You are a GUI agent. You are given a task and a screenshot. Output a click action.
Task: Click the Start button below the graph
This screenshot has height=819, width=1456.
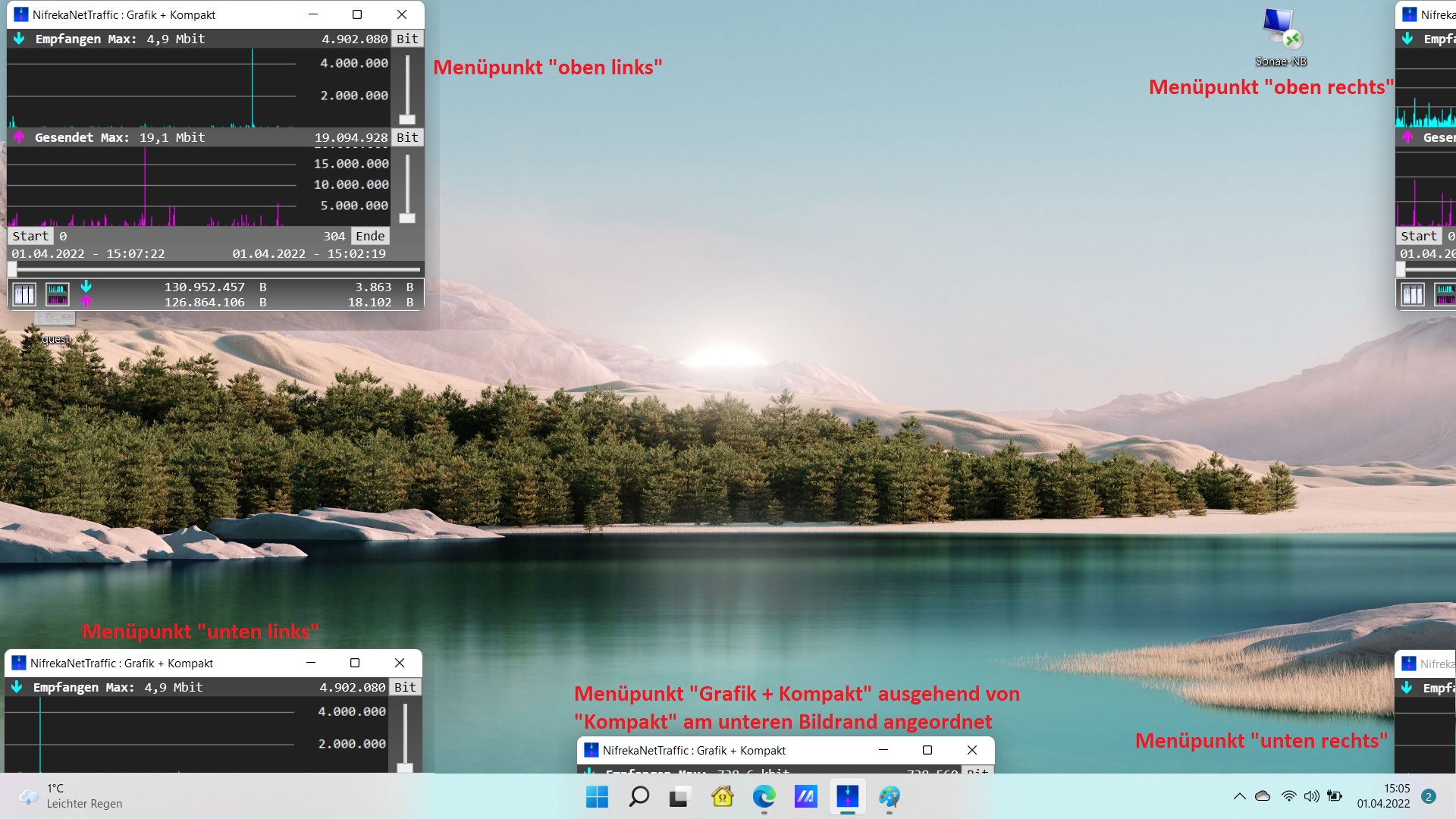30,236
